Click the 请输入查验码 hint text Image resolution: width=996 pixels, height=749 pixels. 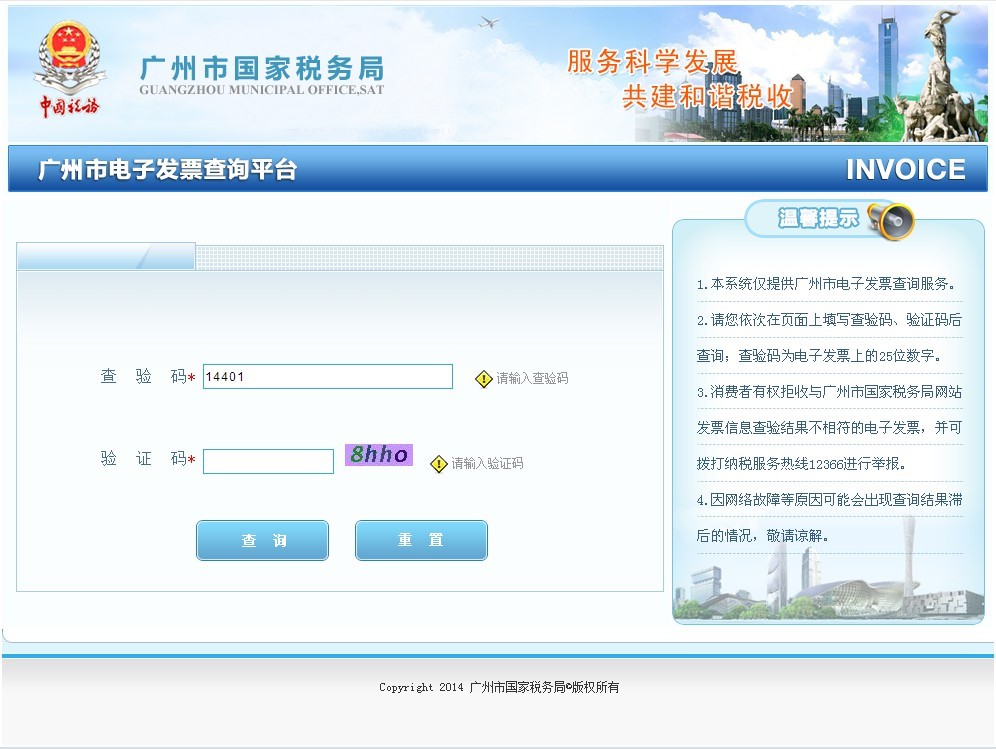click(x=532, y=379)
